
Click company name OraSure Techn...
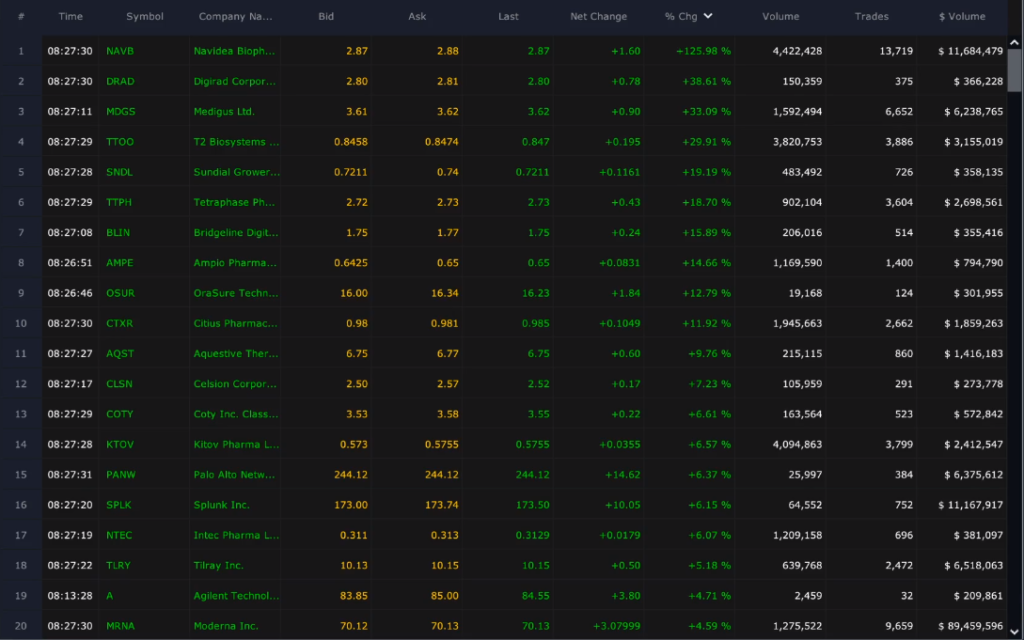[x=236, y=293]
